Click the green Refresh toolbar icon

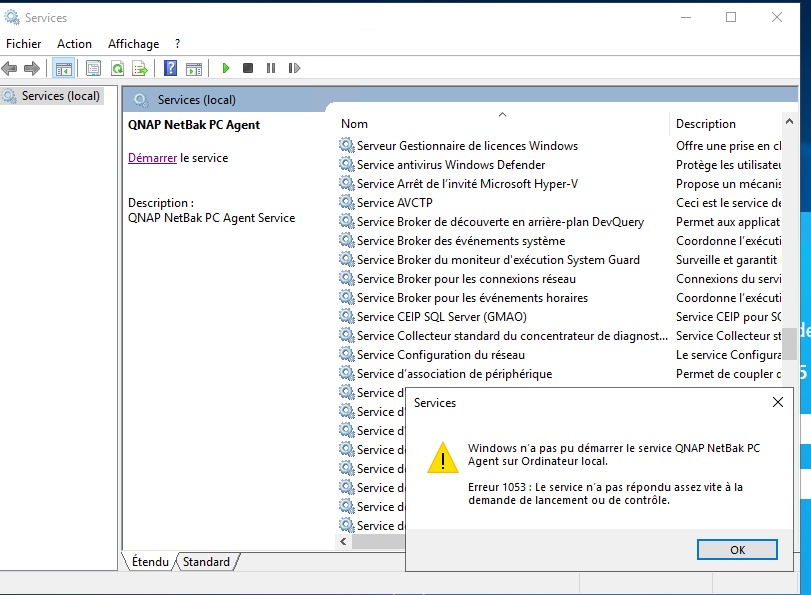117,68
